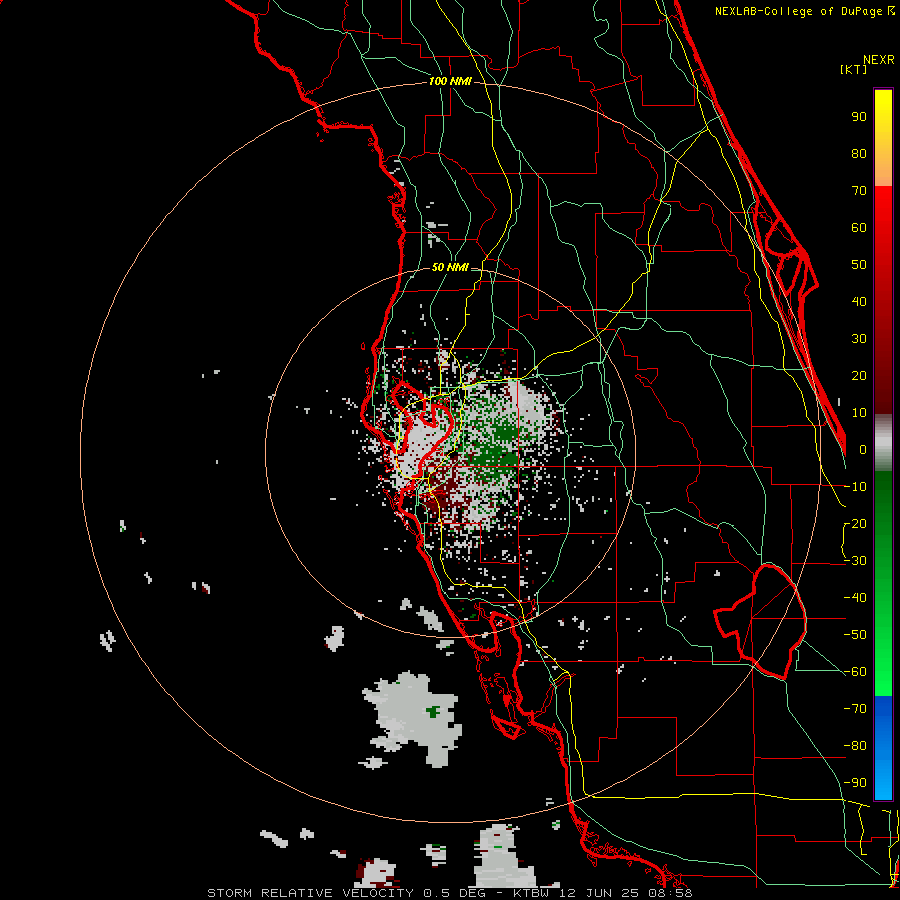
Task: Click the -50 value on the velocity scale
Action: click(855, 635)
